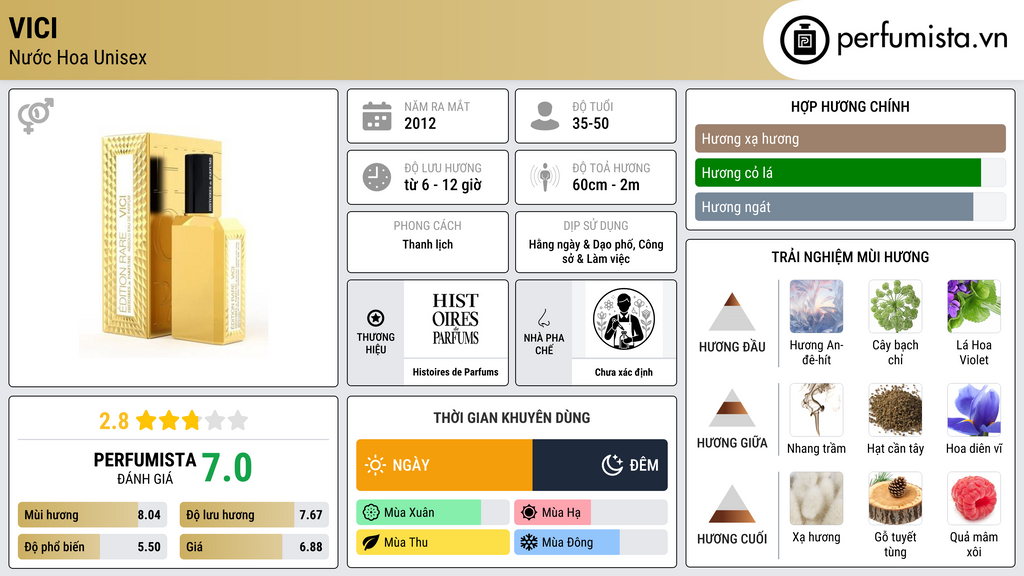Click the flower icon for Mùa Xuân
The image size is (1024, 576).
[371, 513]
